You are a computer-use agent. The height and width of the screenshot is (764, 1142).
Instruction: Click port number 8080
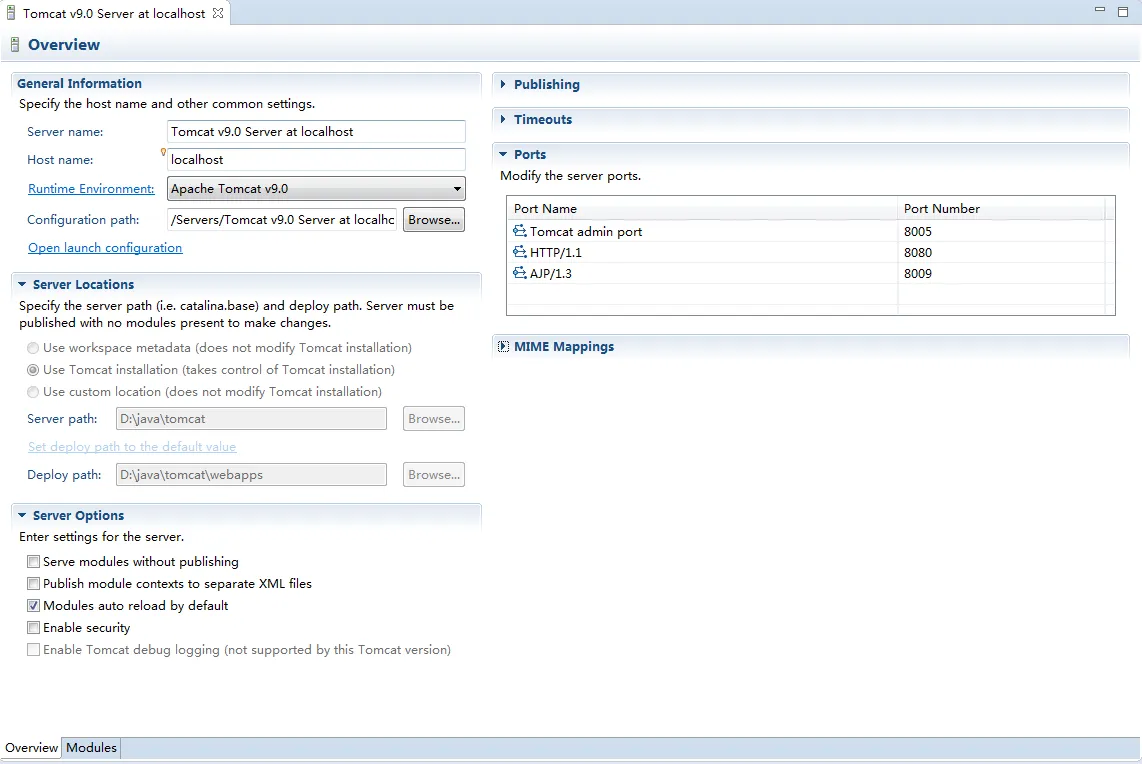[x=918, y=253]
